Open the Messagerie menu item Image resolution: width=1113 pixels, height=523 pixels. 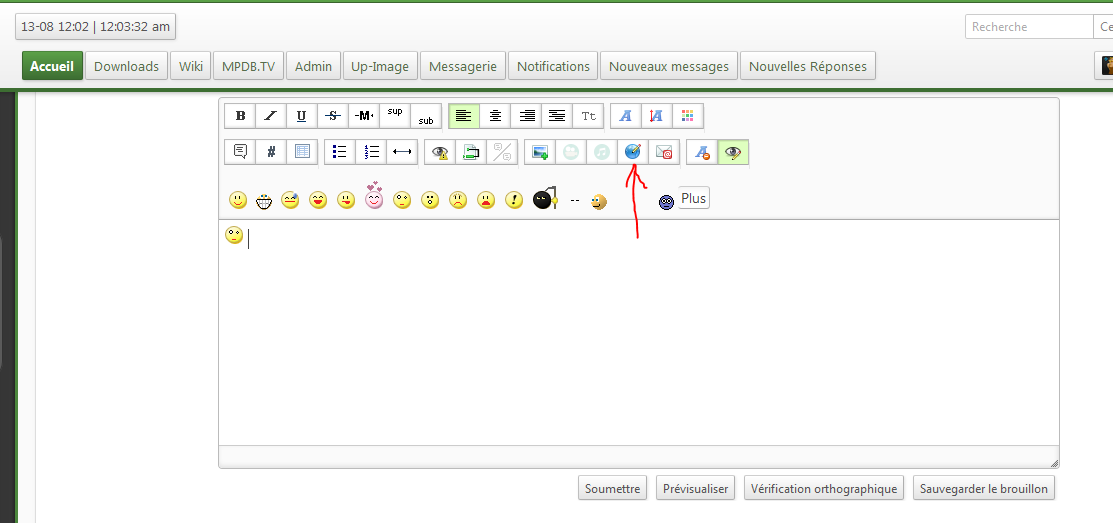(x=462, y=66)
